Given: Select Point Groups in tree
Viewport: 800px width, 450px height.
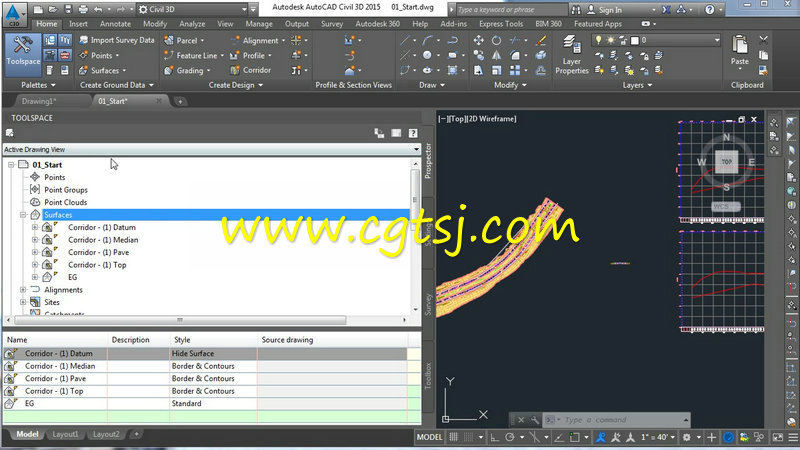Looking at the screenshot, I should (x=66, y=190).
